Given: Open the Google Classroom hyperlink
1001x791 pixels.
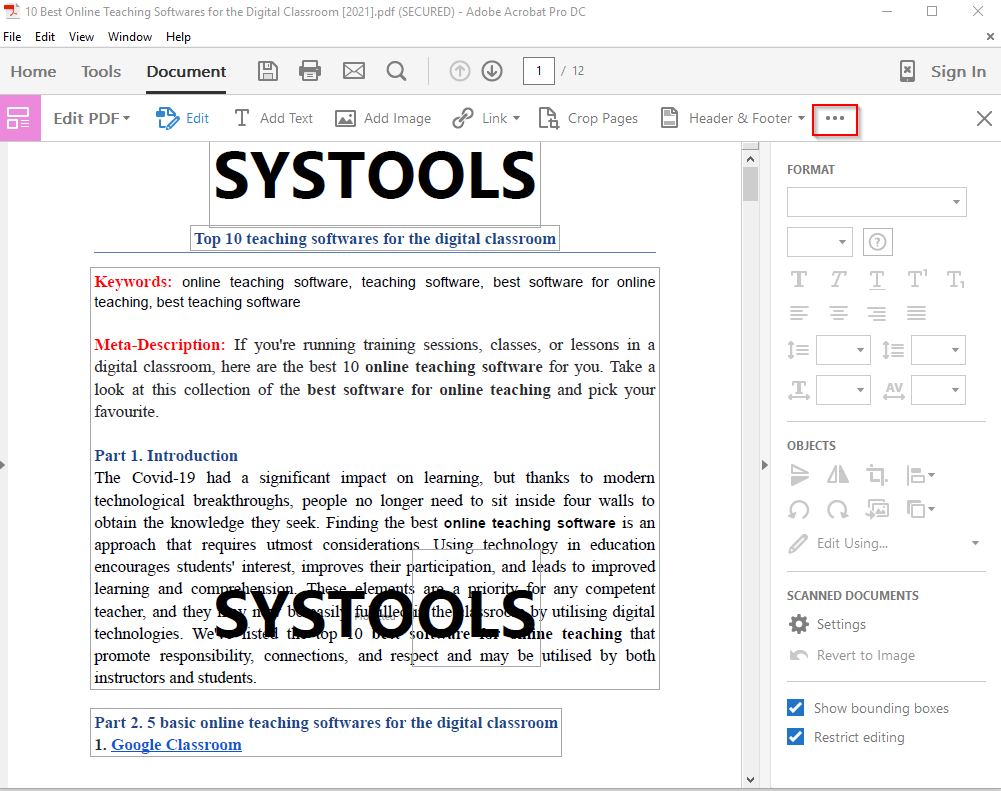Looking at the screenshot, I should click(x=176, y=744).
